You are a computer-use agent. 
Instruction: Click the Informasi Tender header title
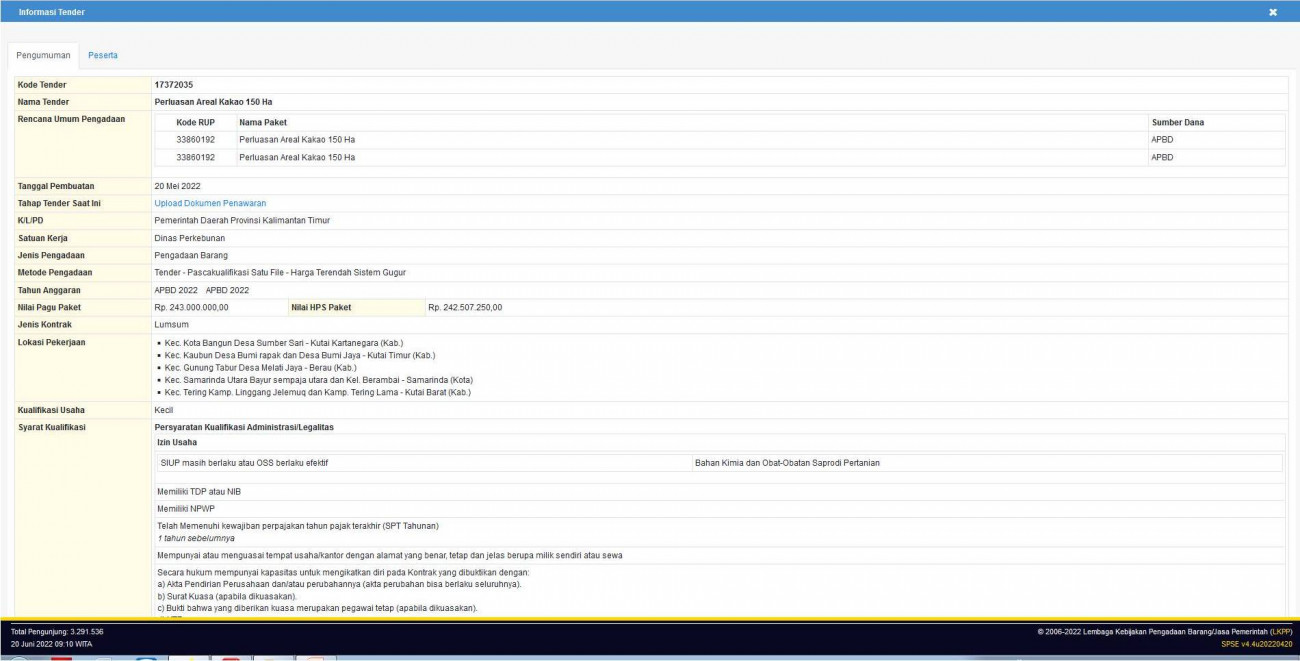click(52, 12)
